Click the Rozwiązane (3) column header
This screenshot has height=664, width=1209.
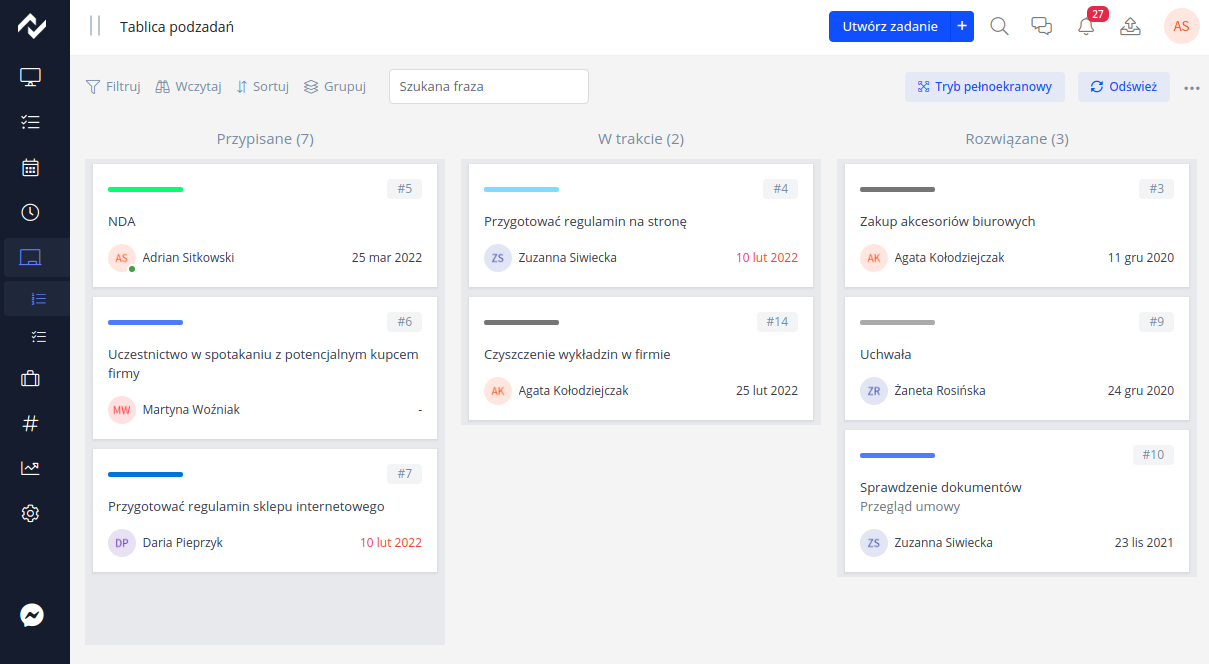[1017, 139]
